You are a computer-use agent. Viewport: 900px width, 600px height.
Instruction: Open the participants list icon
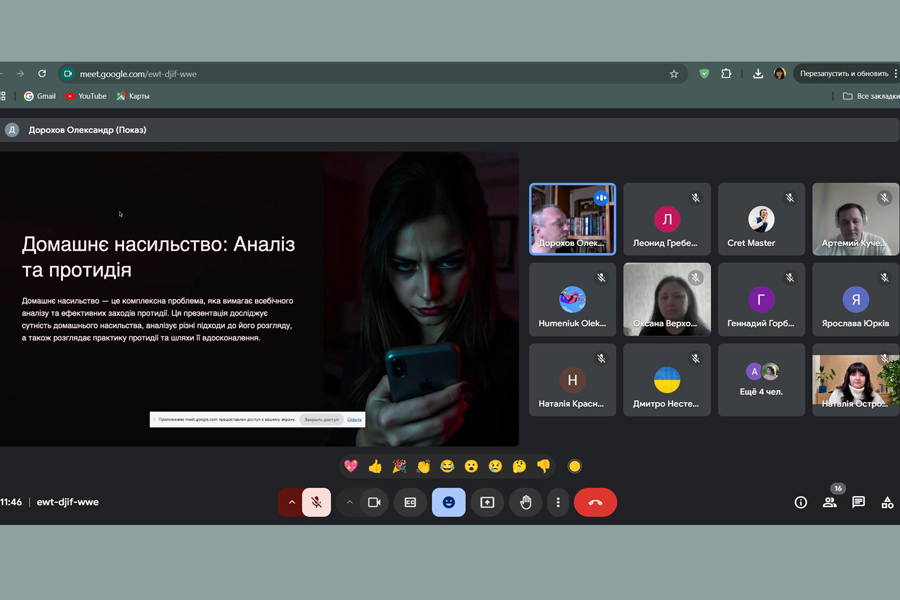tap(830, 502)
